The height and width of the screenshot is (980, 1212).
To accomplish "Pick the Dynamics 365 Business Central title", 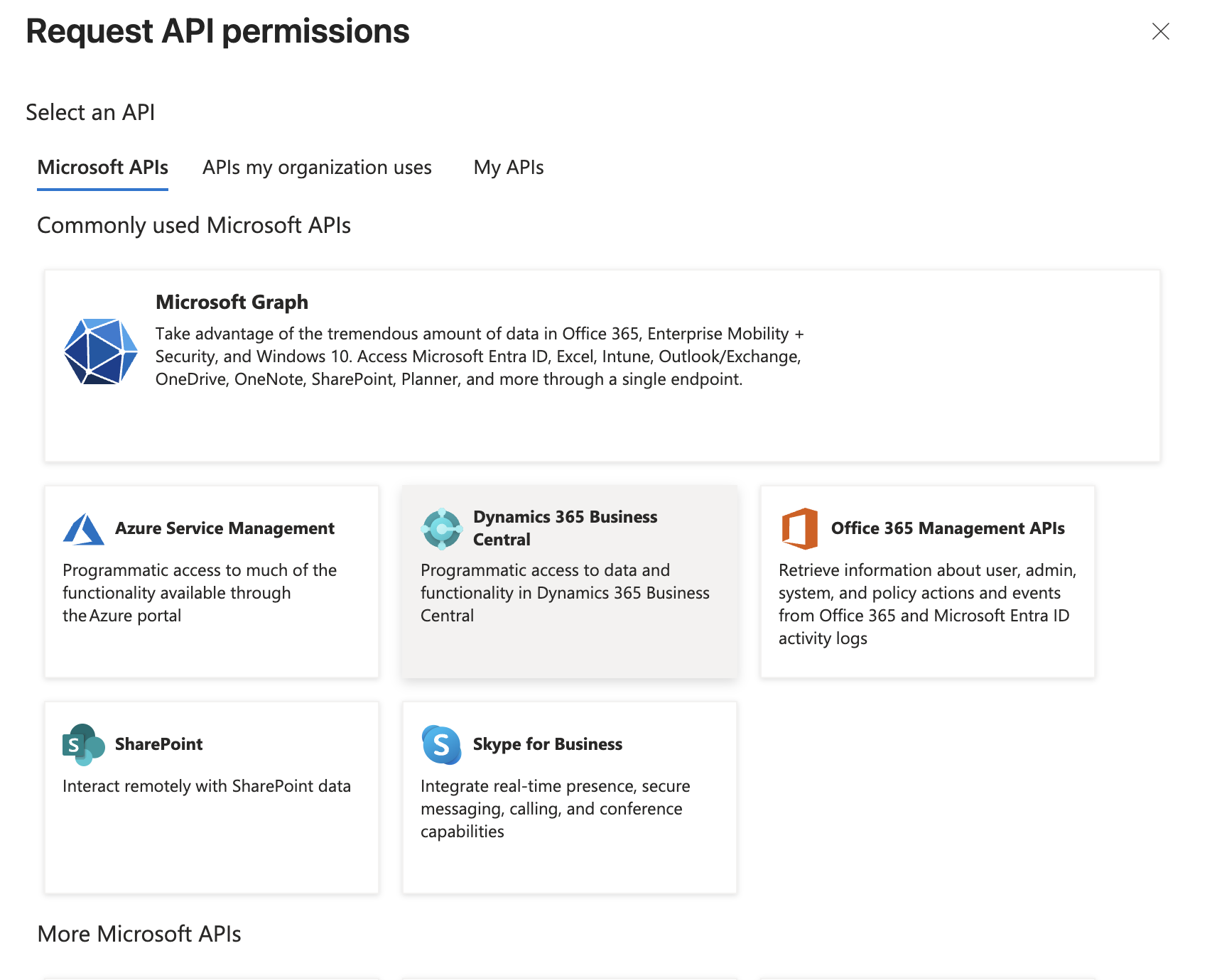I will click(565, 528).
